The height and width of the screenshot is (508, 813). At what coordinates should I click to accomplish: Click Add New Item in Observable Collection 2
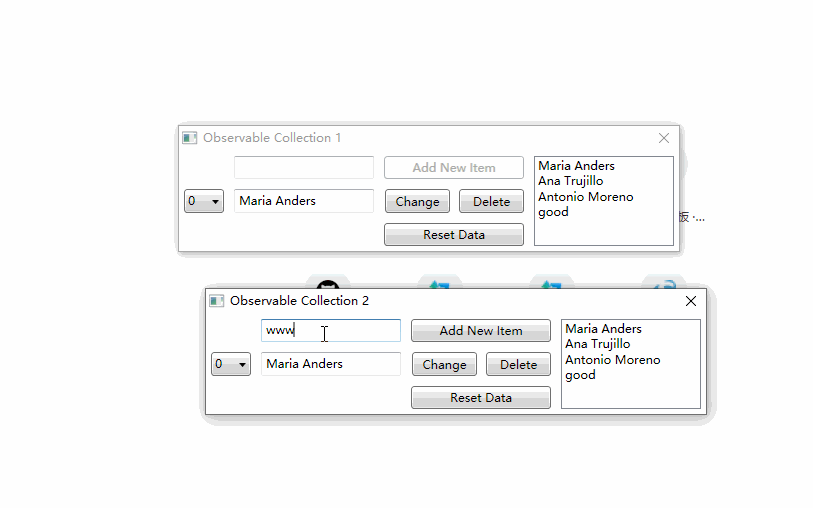[481, 331]
